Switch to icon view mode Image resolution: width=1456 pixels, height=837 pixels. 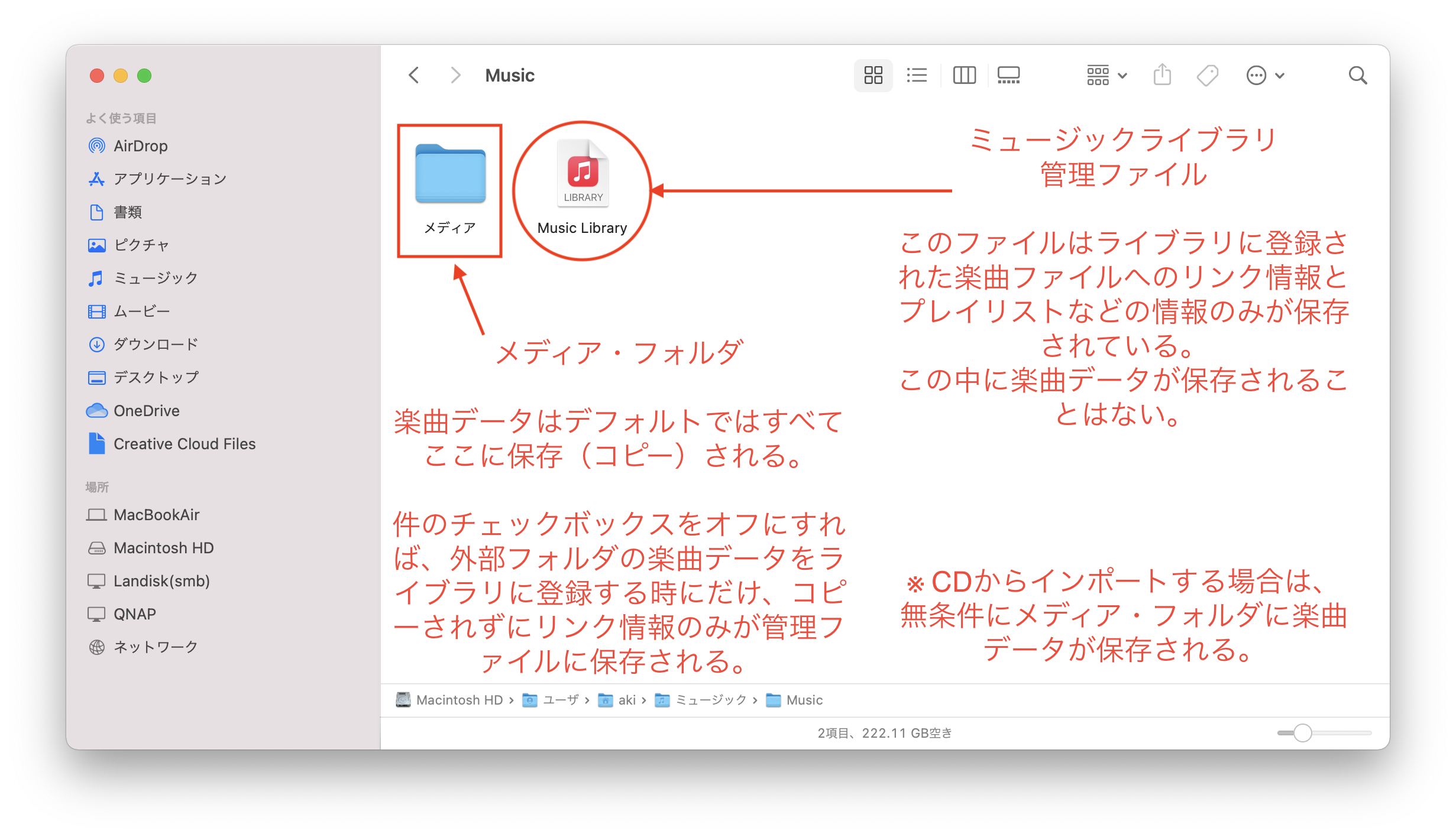coord(873,75)
